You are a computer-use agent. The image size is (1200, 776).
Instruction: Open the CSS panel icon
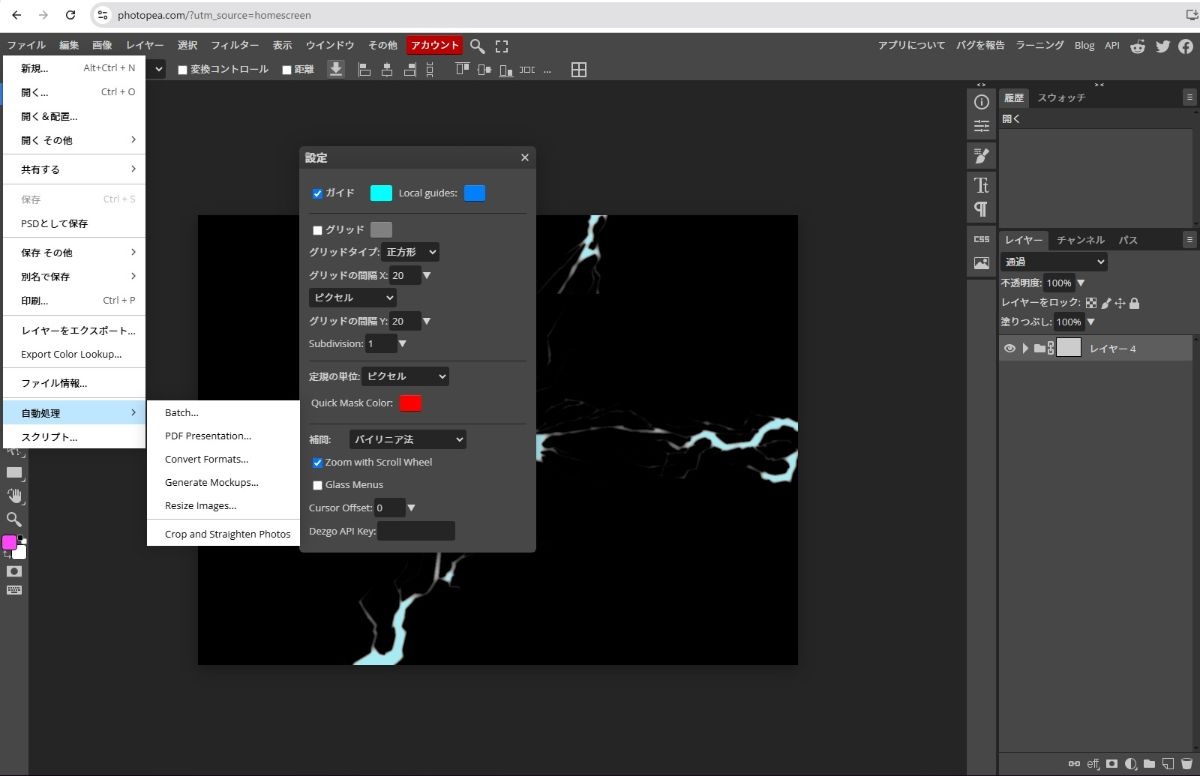click(981, 239)
